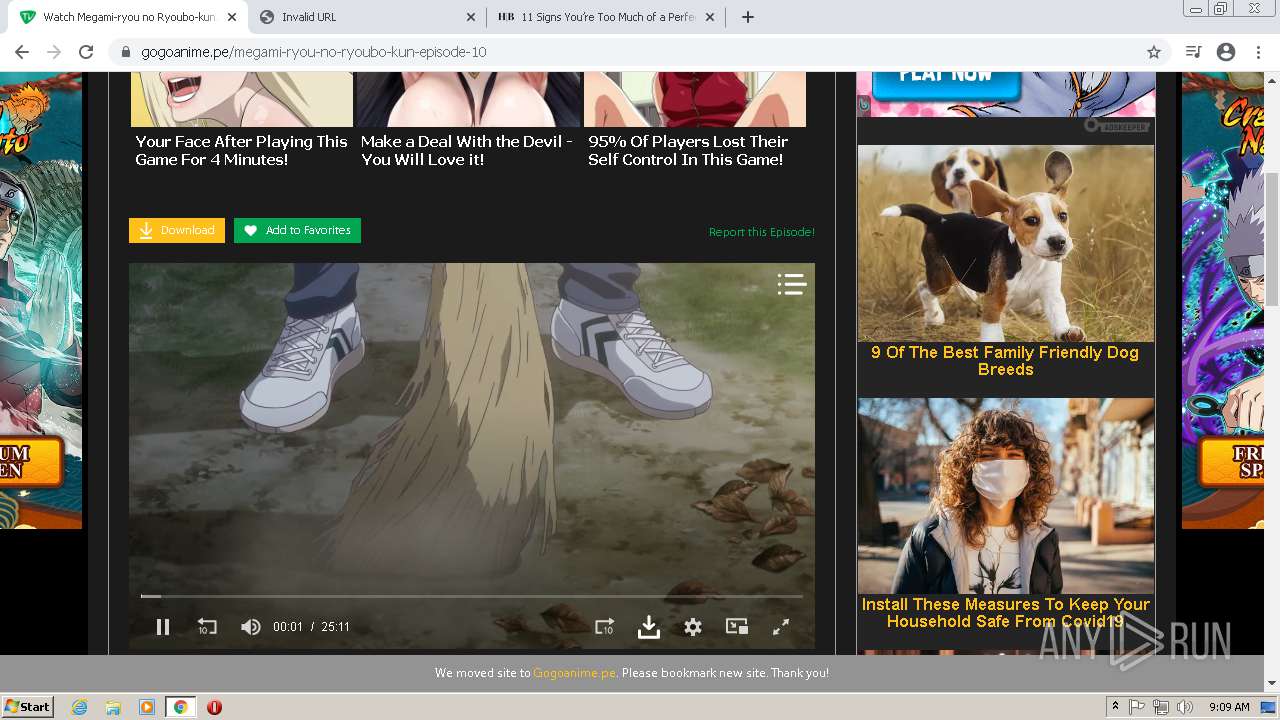Click the left Naruto side banner ad
1280x720 pixels.
click(x=41, y=300)
